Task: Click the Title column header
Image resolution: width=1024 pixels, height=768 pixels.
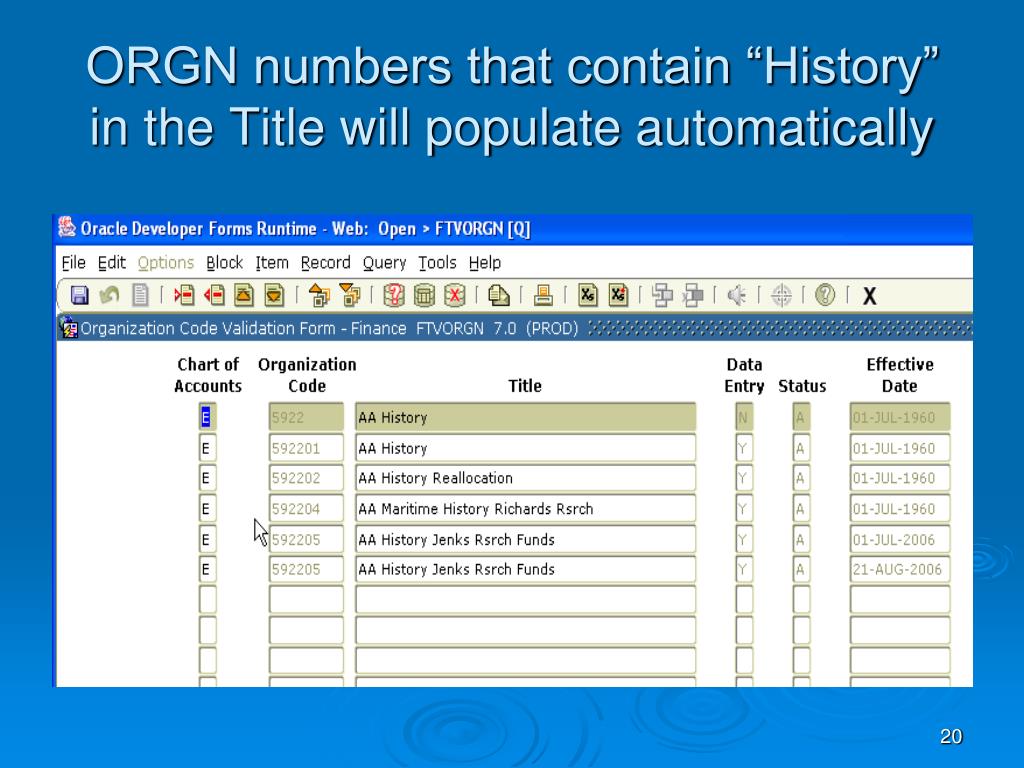Action: pyautogui.click(x=525, y=386)
